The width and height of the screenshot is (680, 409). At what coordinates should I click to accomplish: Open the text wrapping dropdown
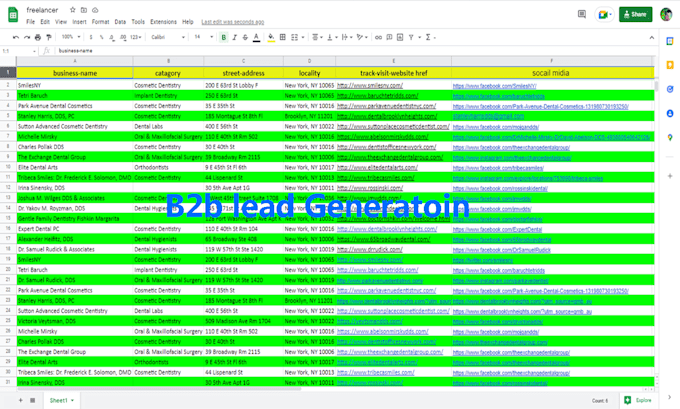point(347,37)
